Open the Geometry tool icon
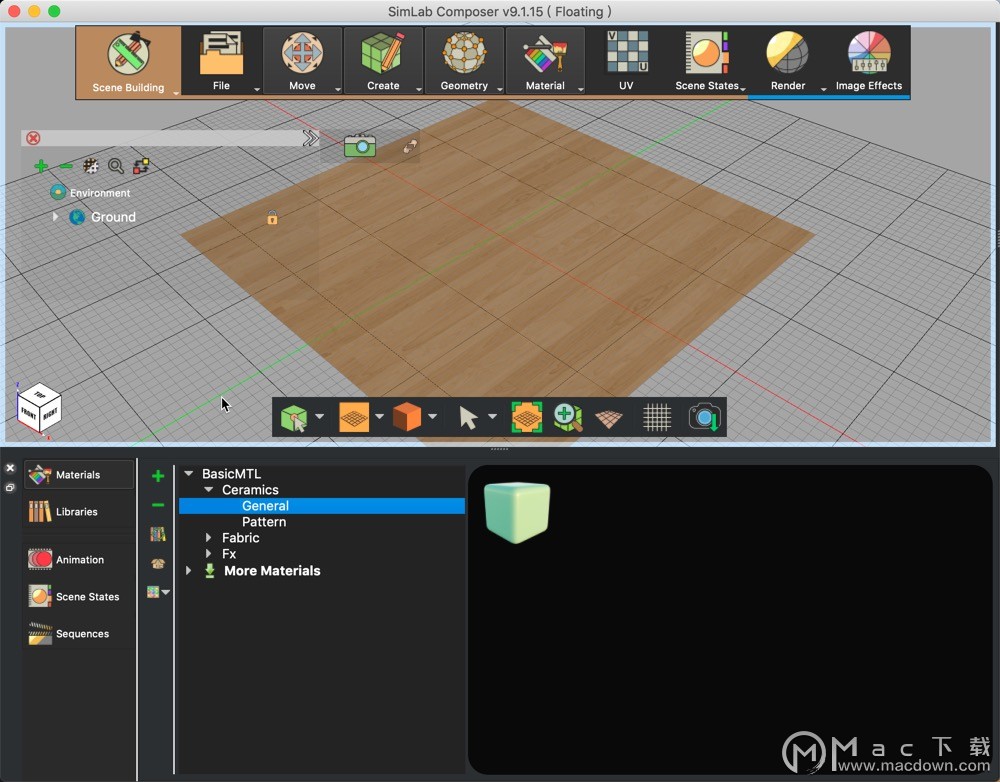The image size is (1000, 782). pos(464,54)
